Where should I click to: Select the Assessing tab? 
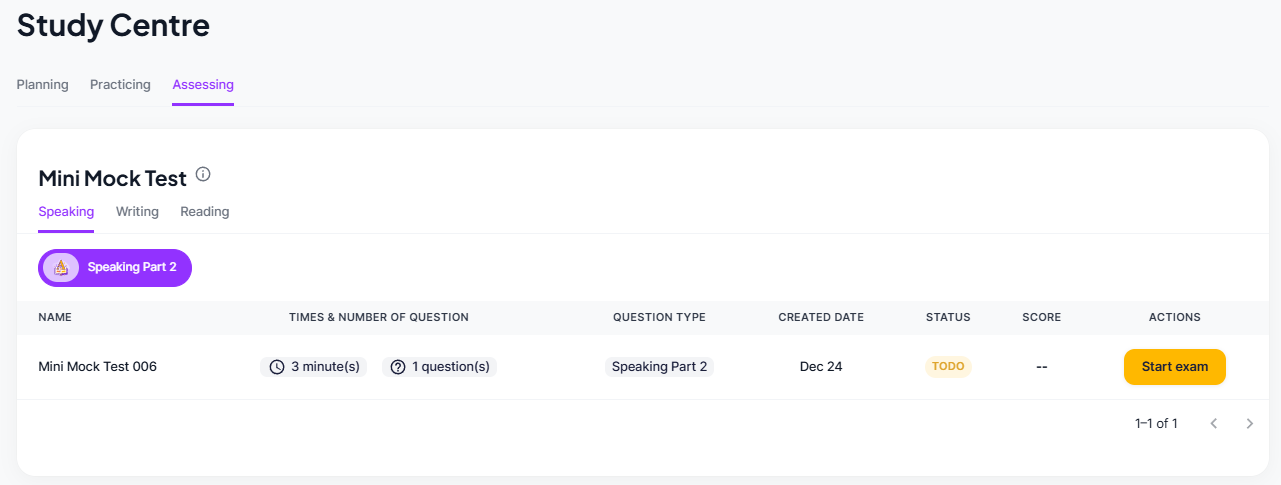[203, 85]
